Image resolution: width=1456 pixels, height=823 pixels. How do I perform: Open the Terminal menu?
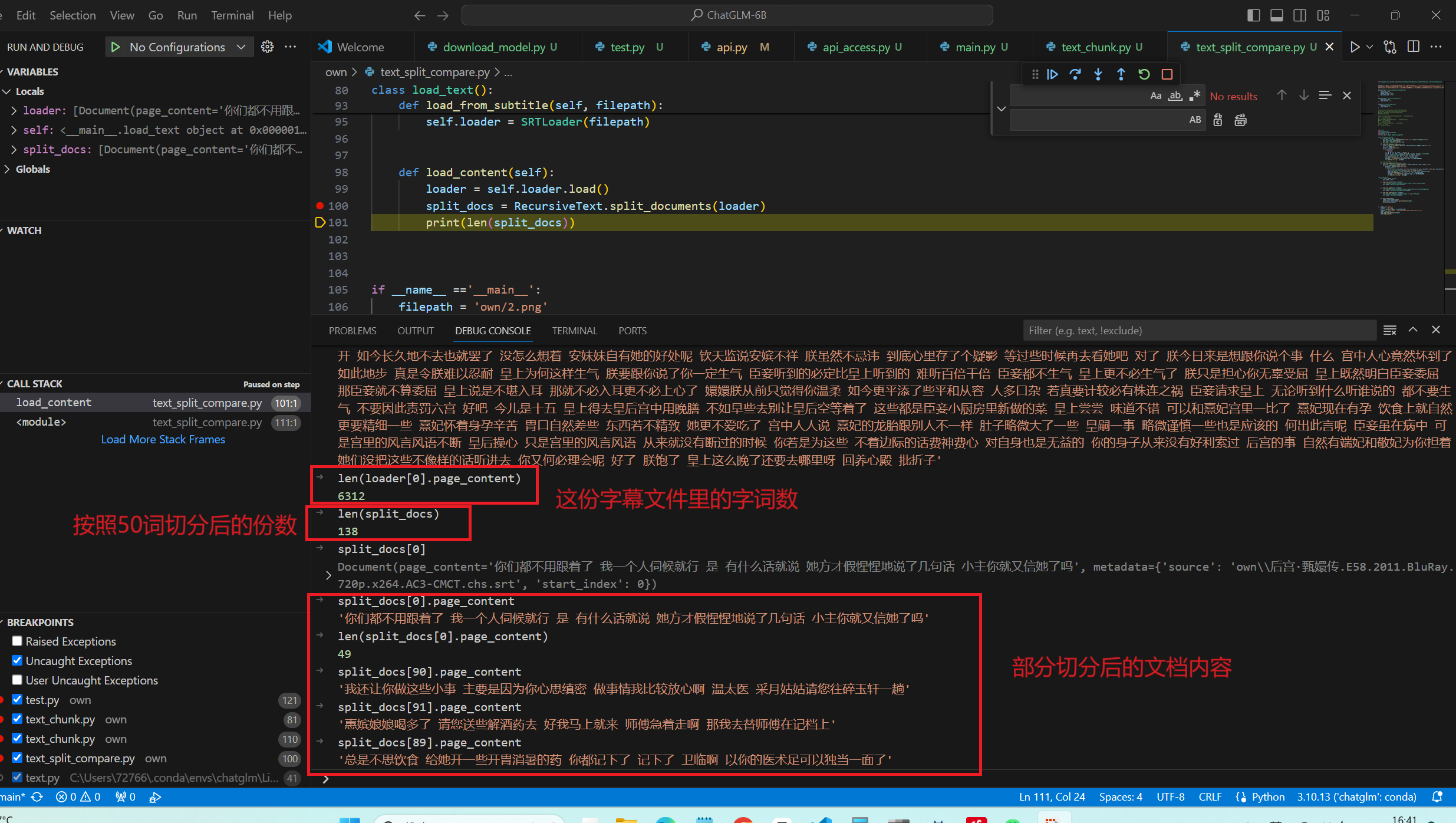tap(232, 15)
